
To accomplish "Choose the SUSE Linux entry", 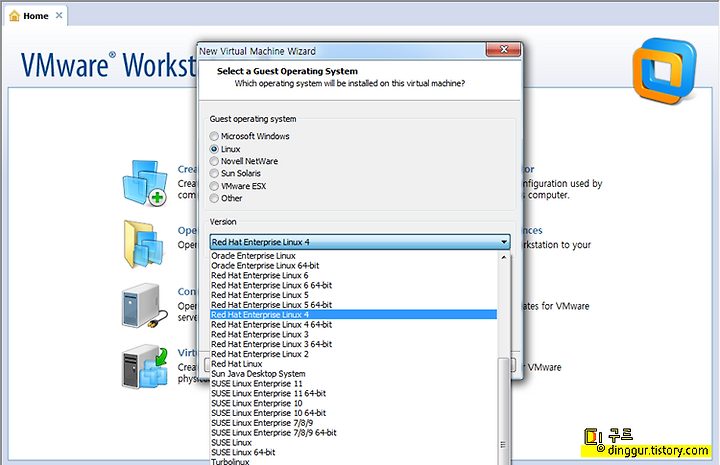I will pyautogui.click(x=354, y=443).
